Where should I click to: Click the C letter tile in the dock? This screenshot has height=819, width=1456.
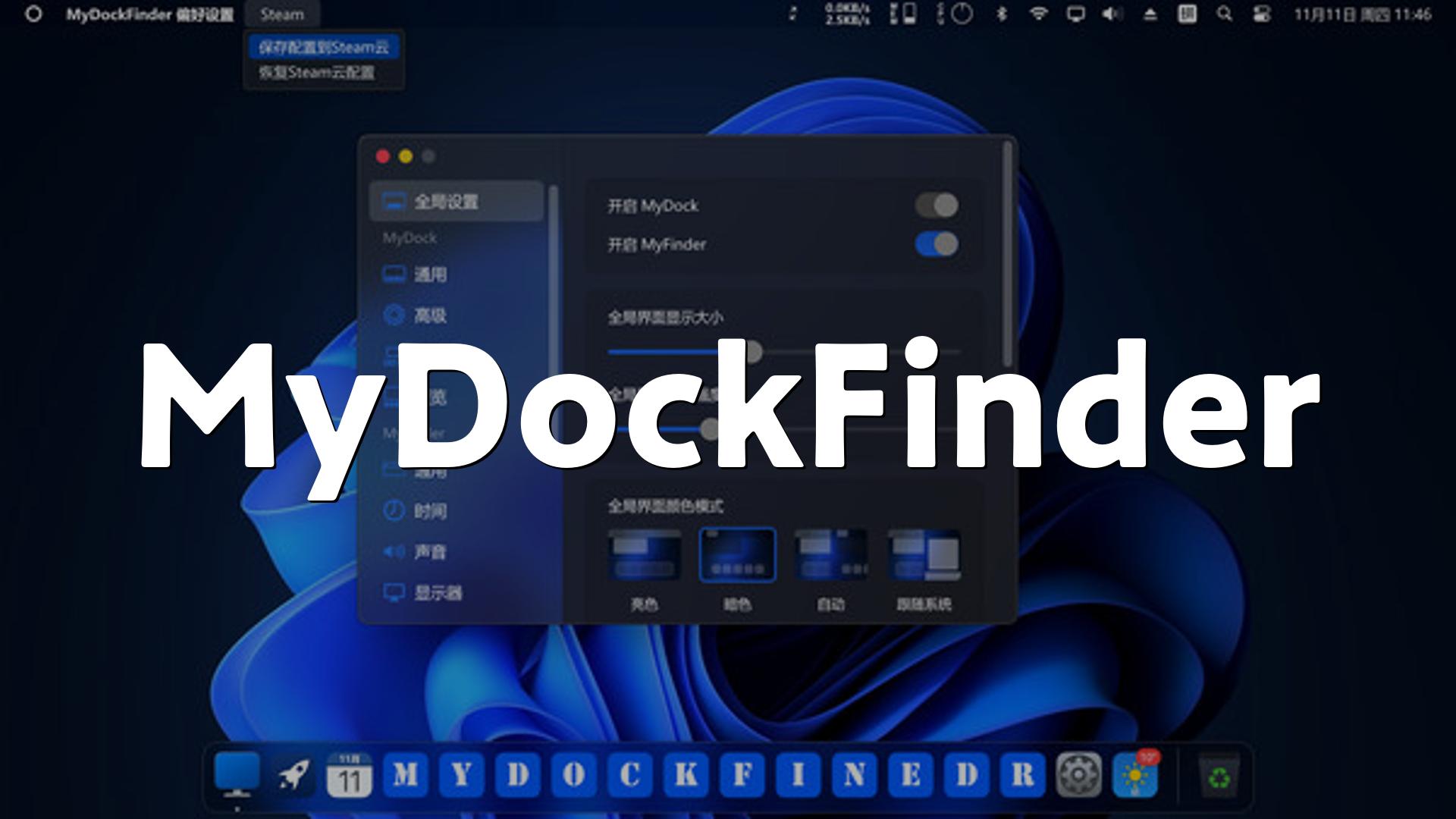630,775
